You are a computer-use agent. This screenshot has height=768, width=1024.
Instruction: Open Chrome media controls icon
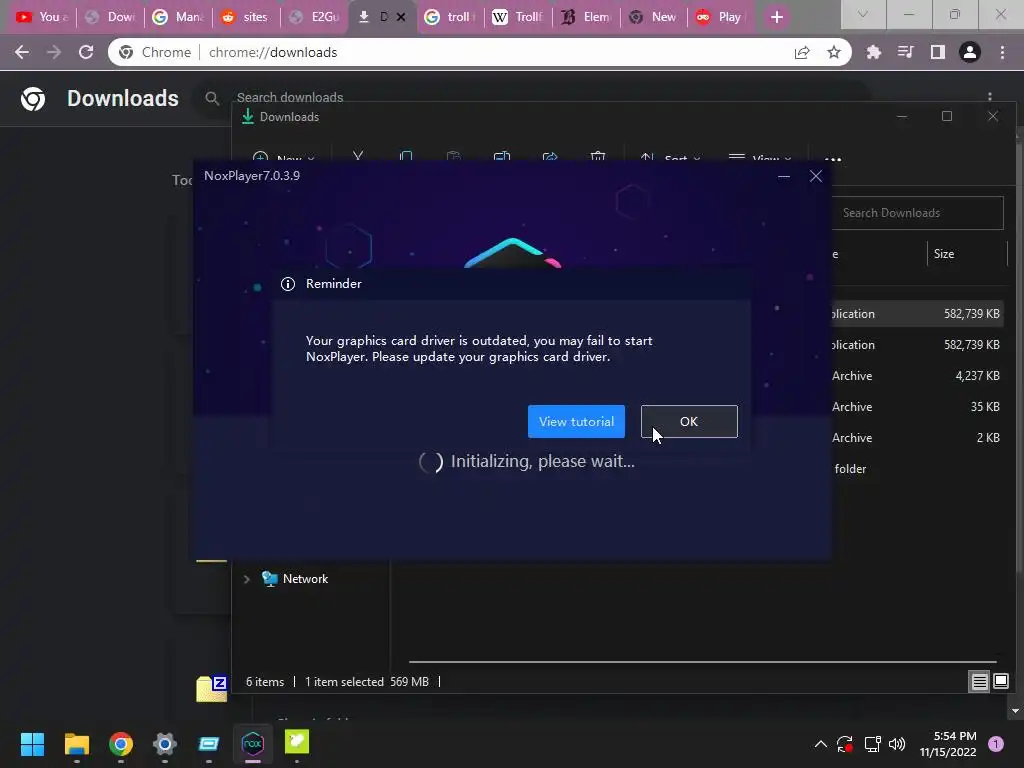point(905,52)
